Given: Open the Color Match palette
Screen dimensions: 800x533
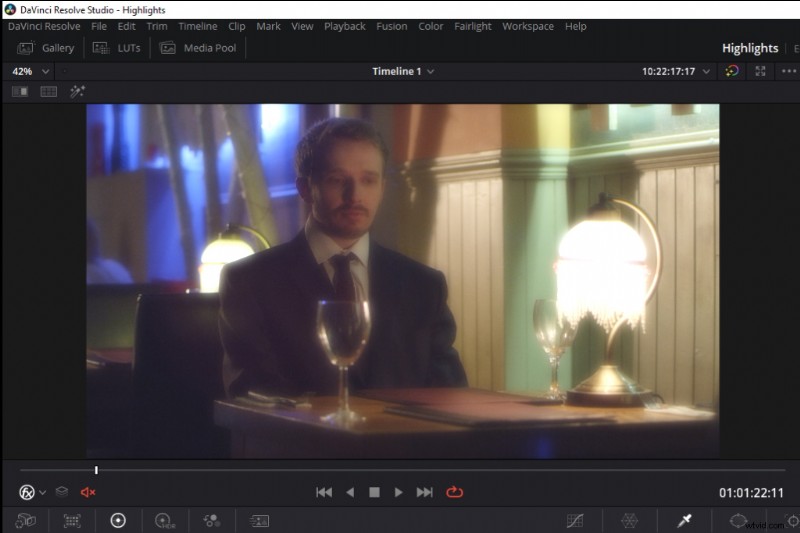Looking at the screenshot, I should [72, 521].
